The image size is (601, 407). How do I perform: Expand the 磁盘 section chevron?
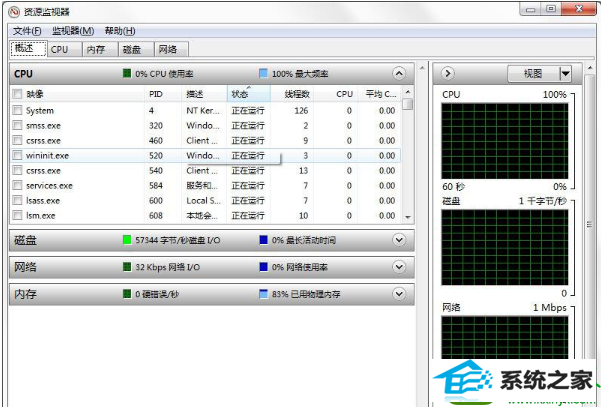(399, 240)
